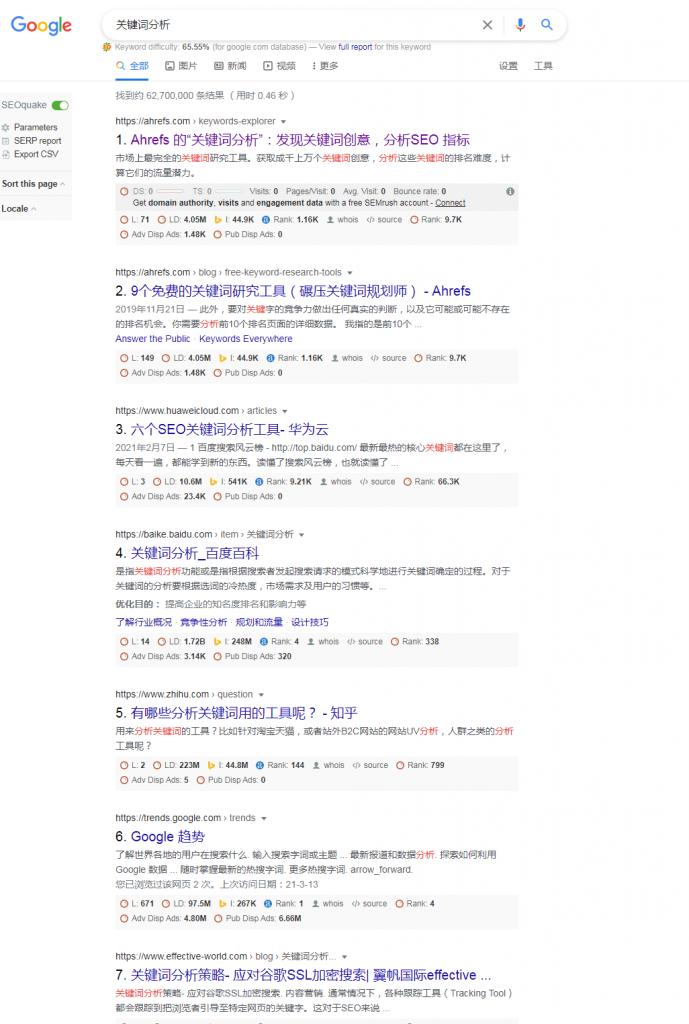Click Rank: 66.3K SEMrush rank value
This screenshot has width=689, height=1024.
(x=431, y=482)
